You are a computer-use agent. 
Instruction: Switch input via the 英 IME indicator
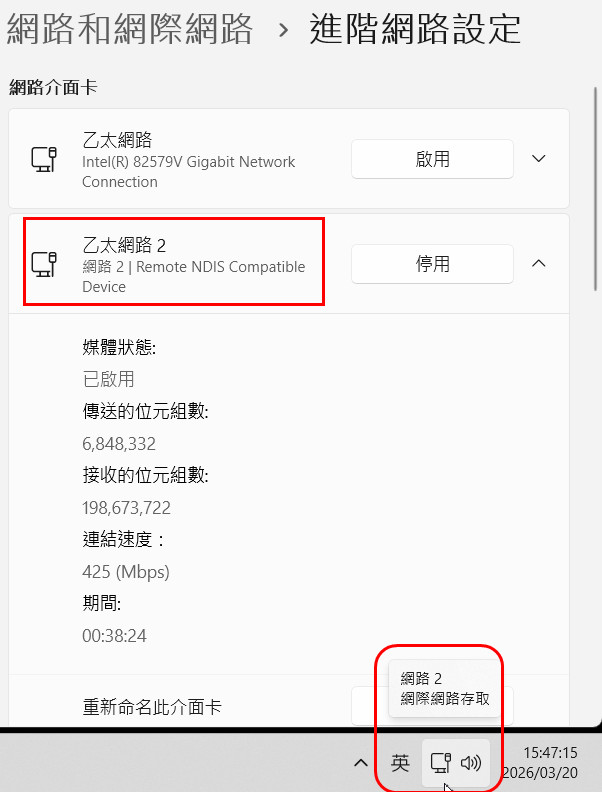(400, 763)
